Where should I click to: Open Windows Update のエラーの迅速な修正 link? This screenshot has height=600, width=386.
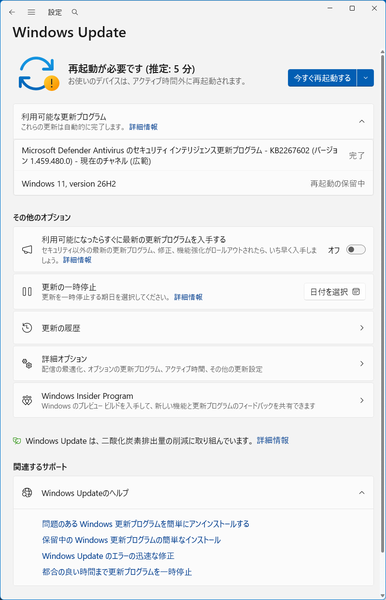[x=108, y=556]
